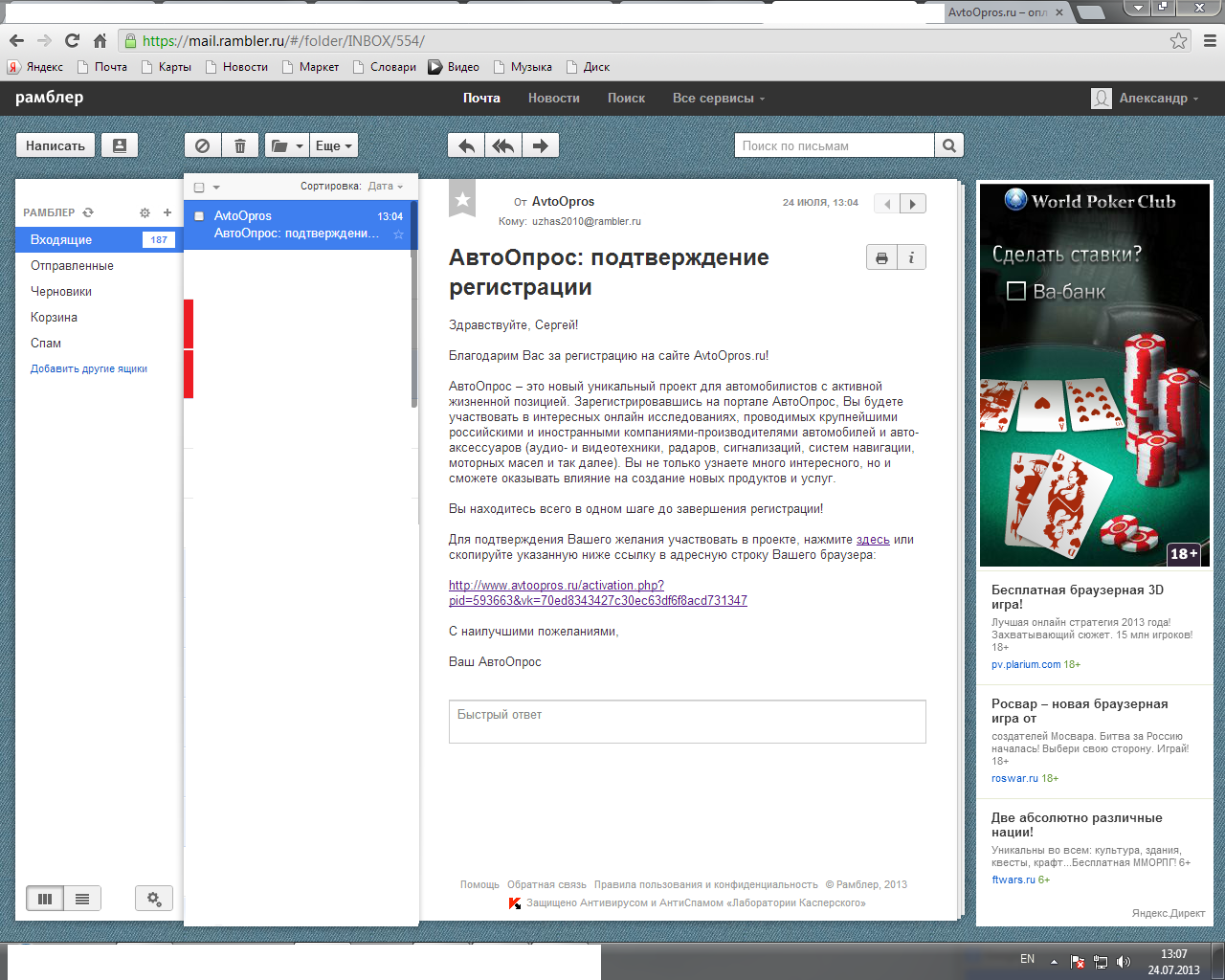Open Отправленные folder
1225x980 pixels.
pos(72,265)
